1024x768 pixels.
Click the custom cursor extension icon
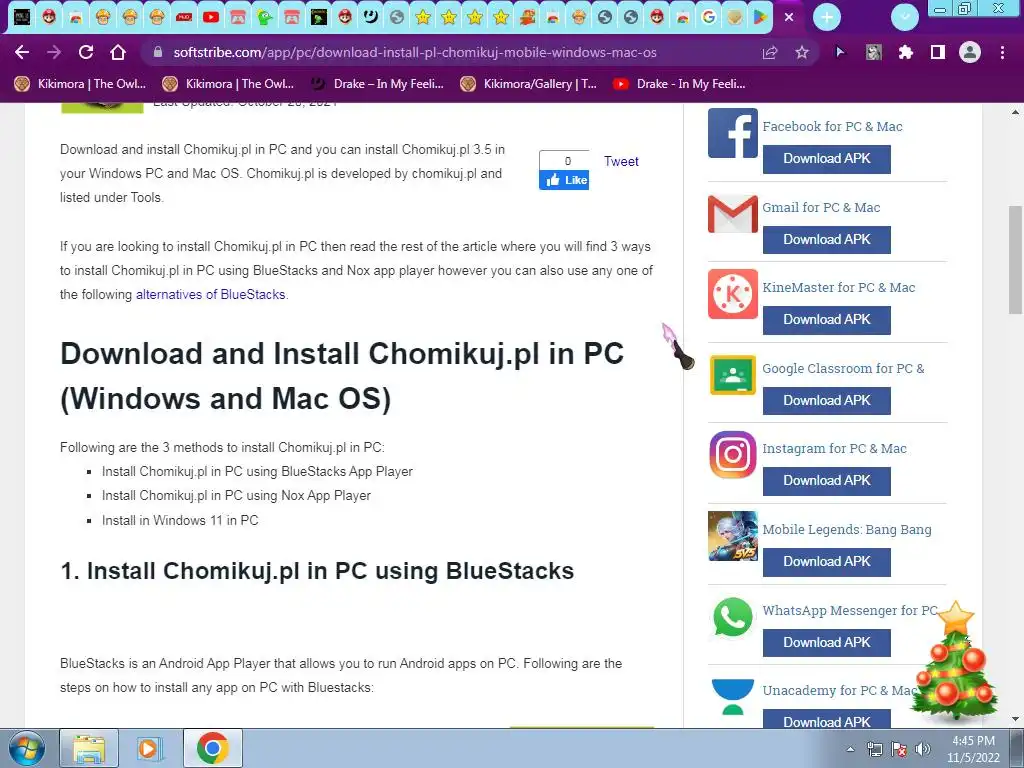pos(840,52)
